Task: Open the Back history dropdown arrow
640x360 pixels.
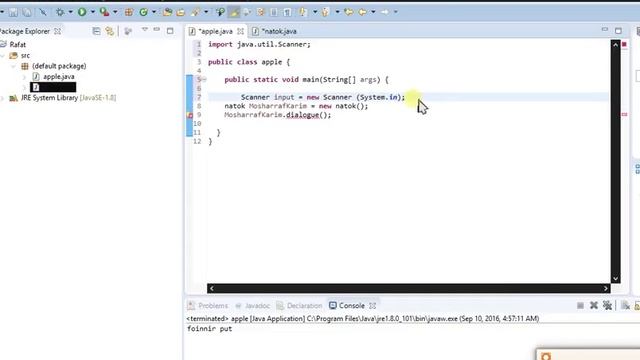Action: [x=373, y=12]
